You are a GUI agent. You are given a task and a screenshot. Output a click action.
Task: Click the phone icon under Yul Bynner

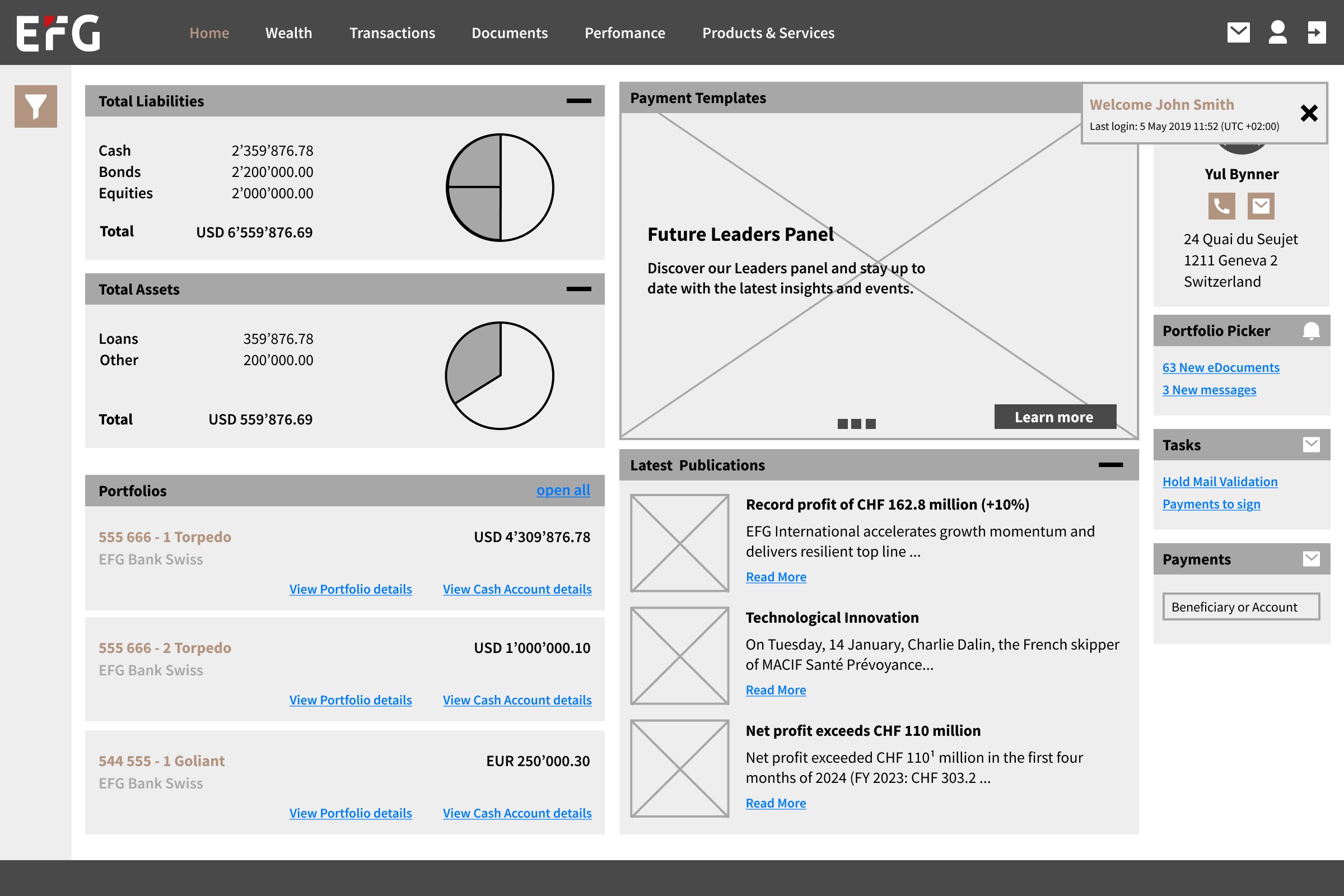pyautogui.click(x=1221, y=206)
